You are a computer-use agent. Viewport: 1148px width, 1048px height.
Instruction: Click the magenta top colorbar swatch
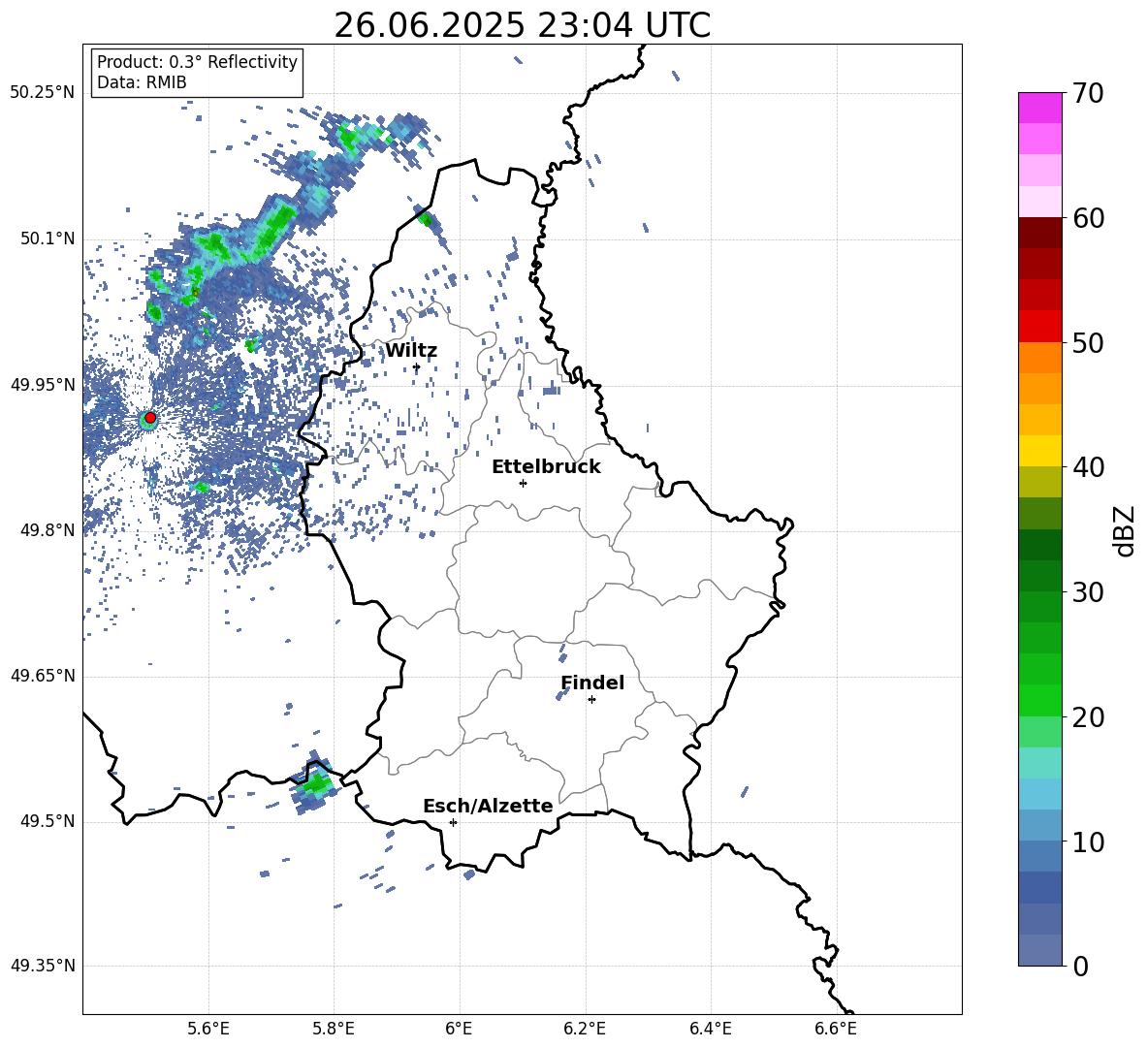coord(1039,108)
